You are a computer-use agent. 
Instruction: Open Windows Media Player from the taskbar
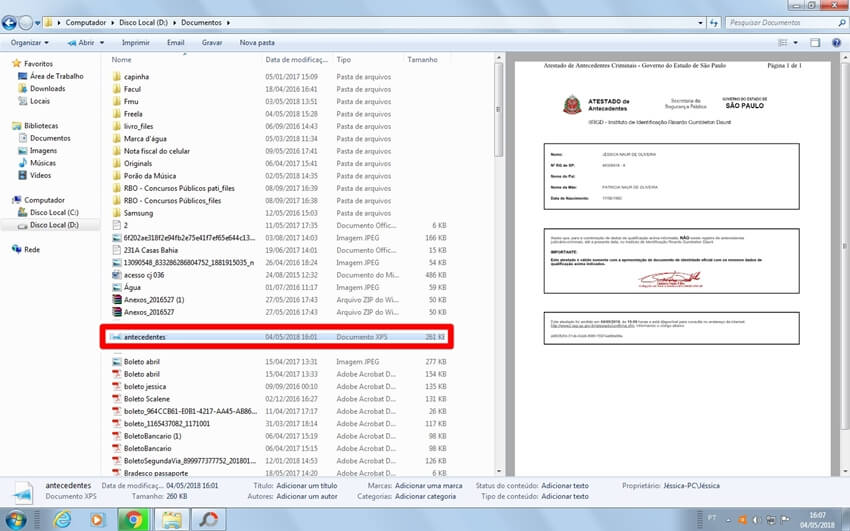pos(97,518)
